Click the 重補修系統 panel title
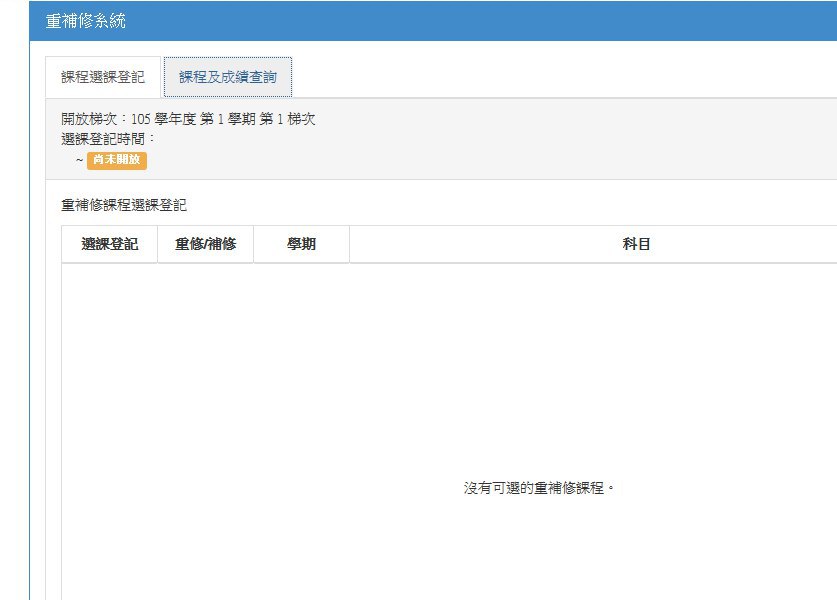Image resolution: width=837 pixels, height=600 pixels. click(86, 21)
